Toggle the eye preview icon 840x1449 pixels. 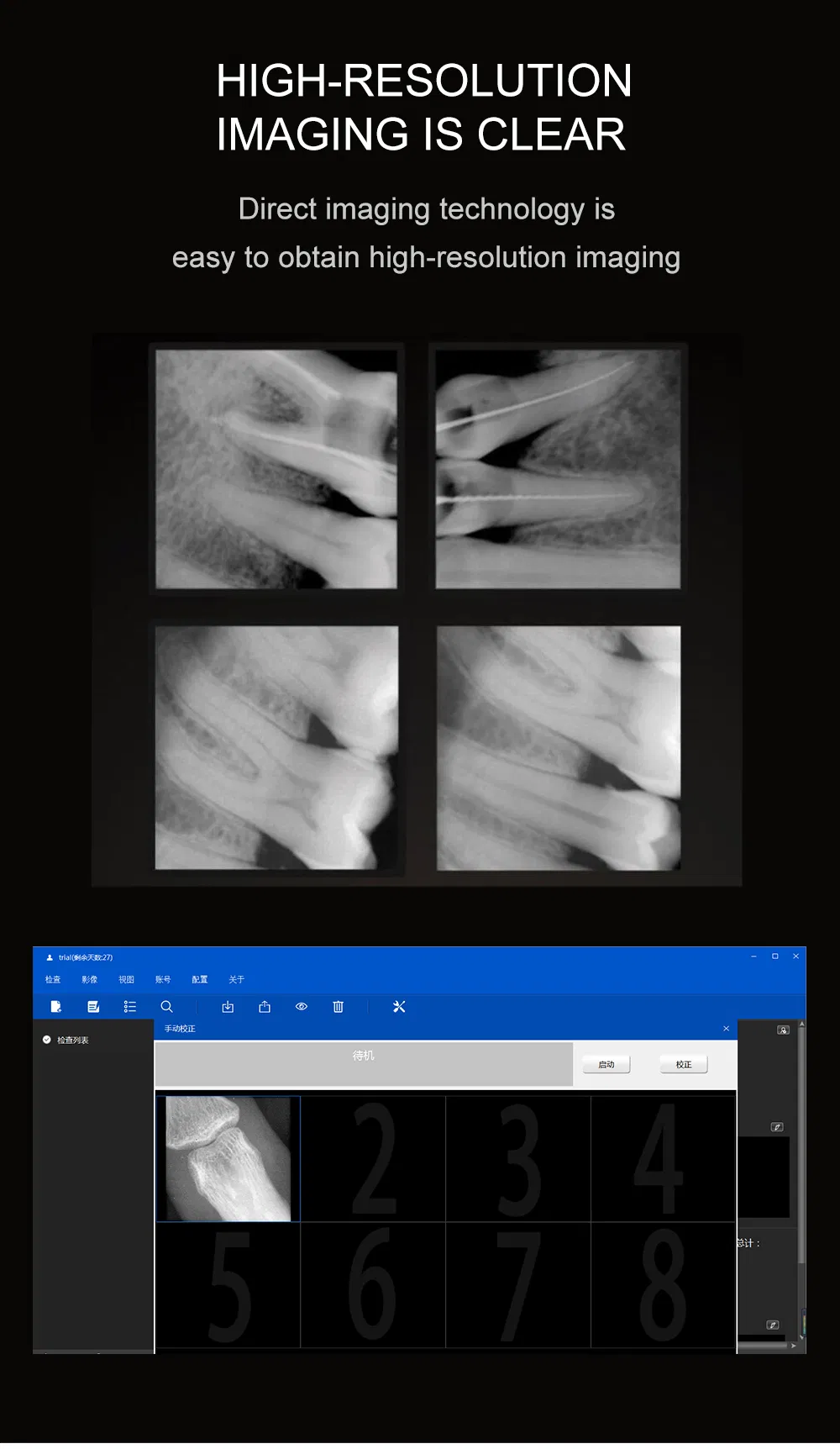[x=302, y=1006]
